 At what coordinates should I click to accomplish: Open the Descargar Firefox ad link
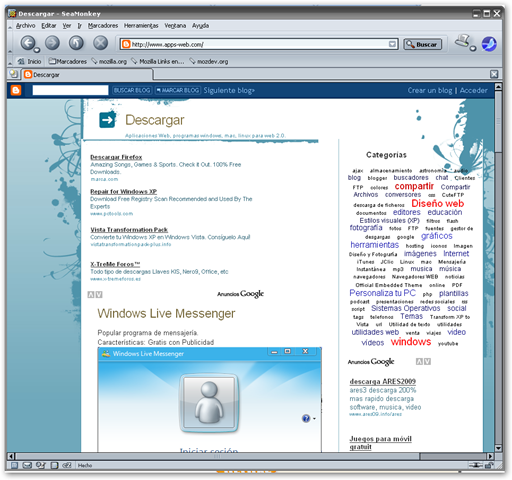(x=116, y=157)
